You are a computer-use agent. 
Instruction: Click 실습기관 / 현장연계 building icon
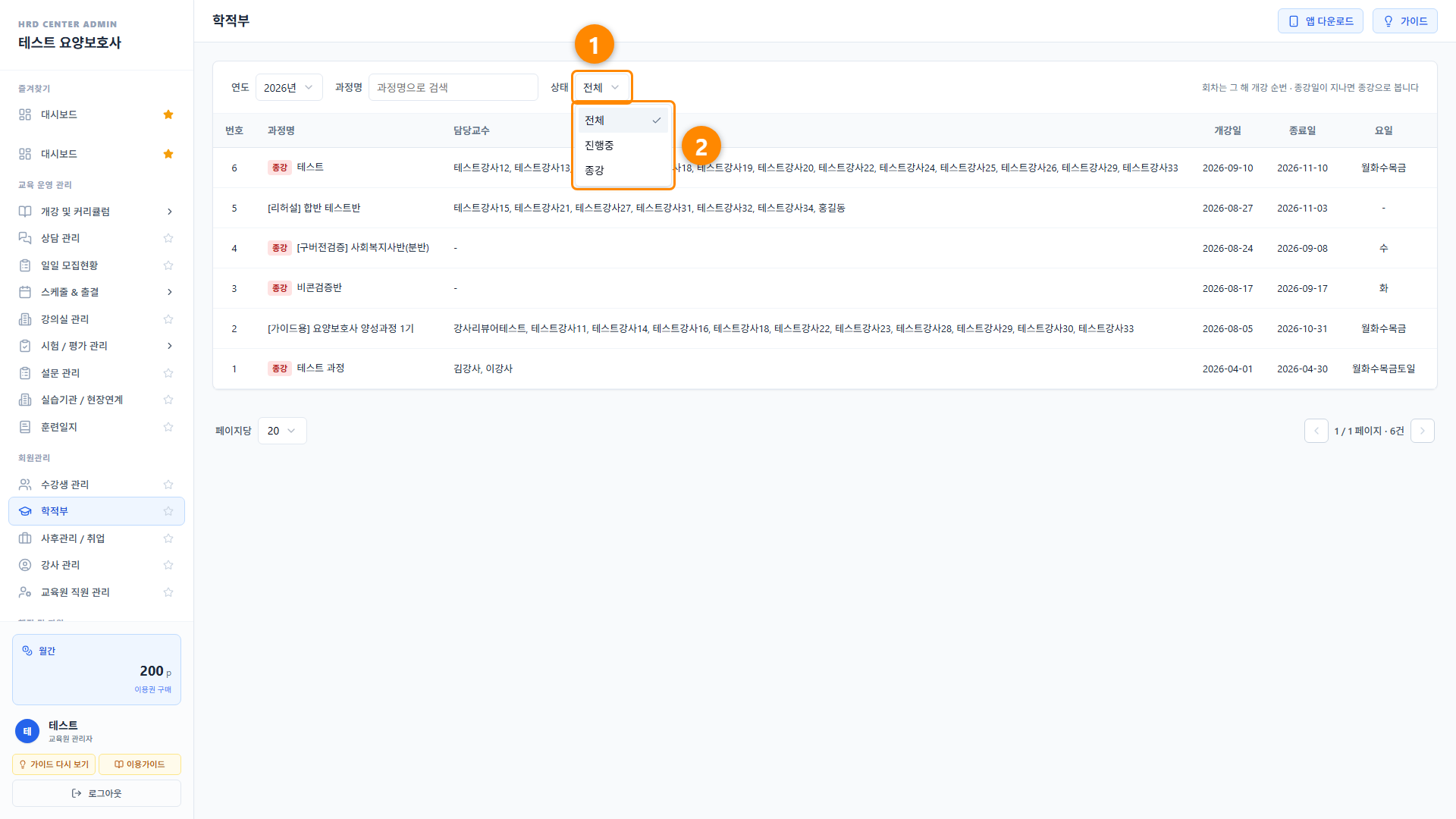tap(25, 400)
